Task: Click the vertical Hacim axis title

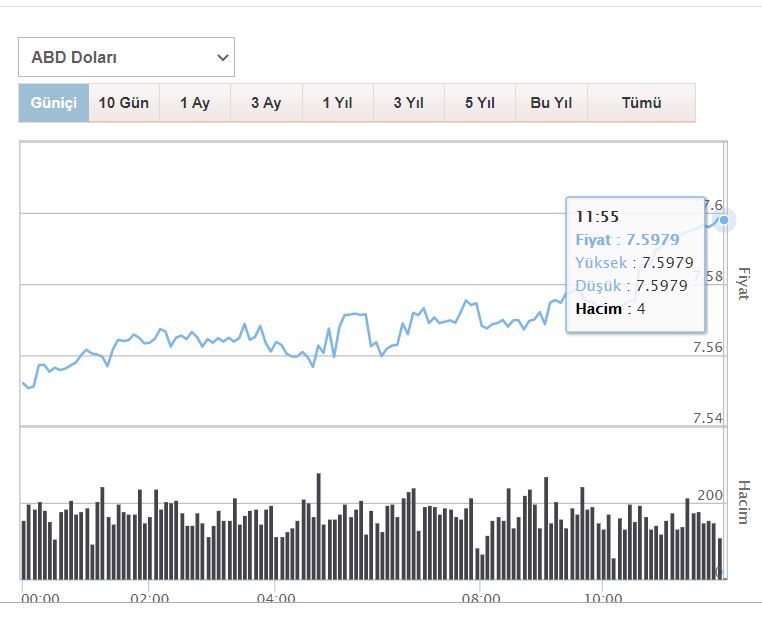Action: coord(743,501)
